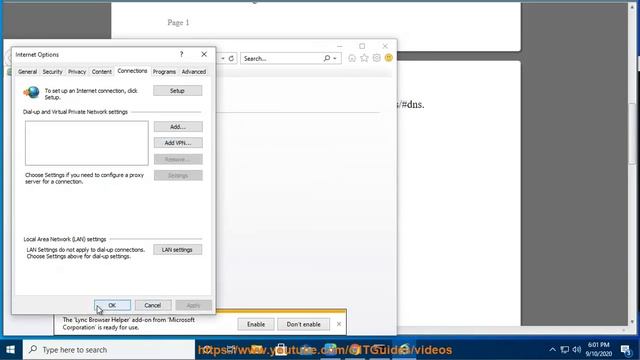This screenshot has height=360, width=640.
Task: Open the Action Center notification icon
Action: click(626, 350)
